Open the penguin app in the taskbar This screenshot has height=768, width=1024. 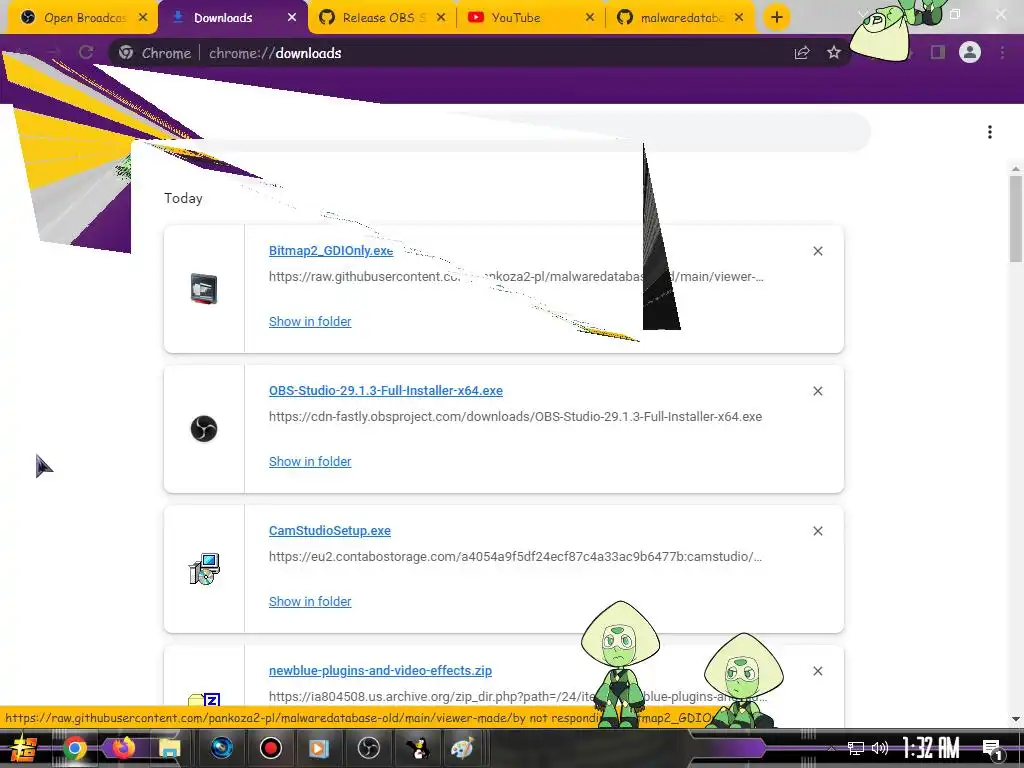click(417, 748)
